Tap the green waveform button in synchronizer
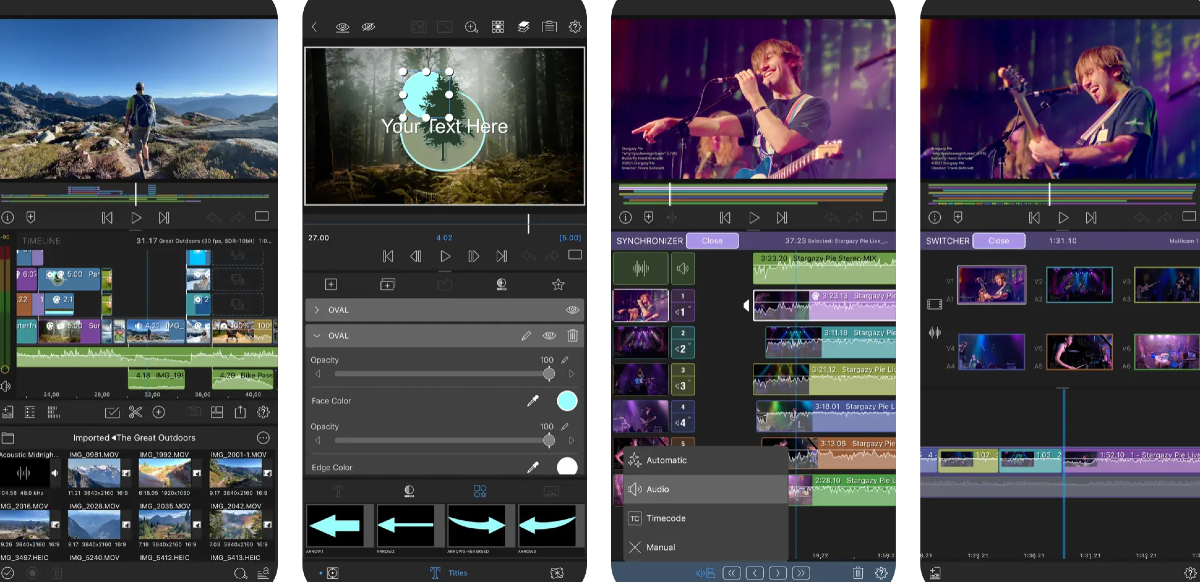This screenshot has height=582, width=1200. click(640, 268)
